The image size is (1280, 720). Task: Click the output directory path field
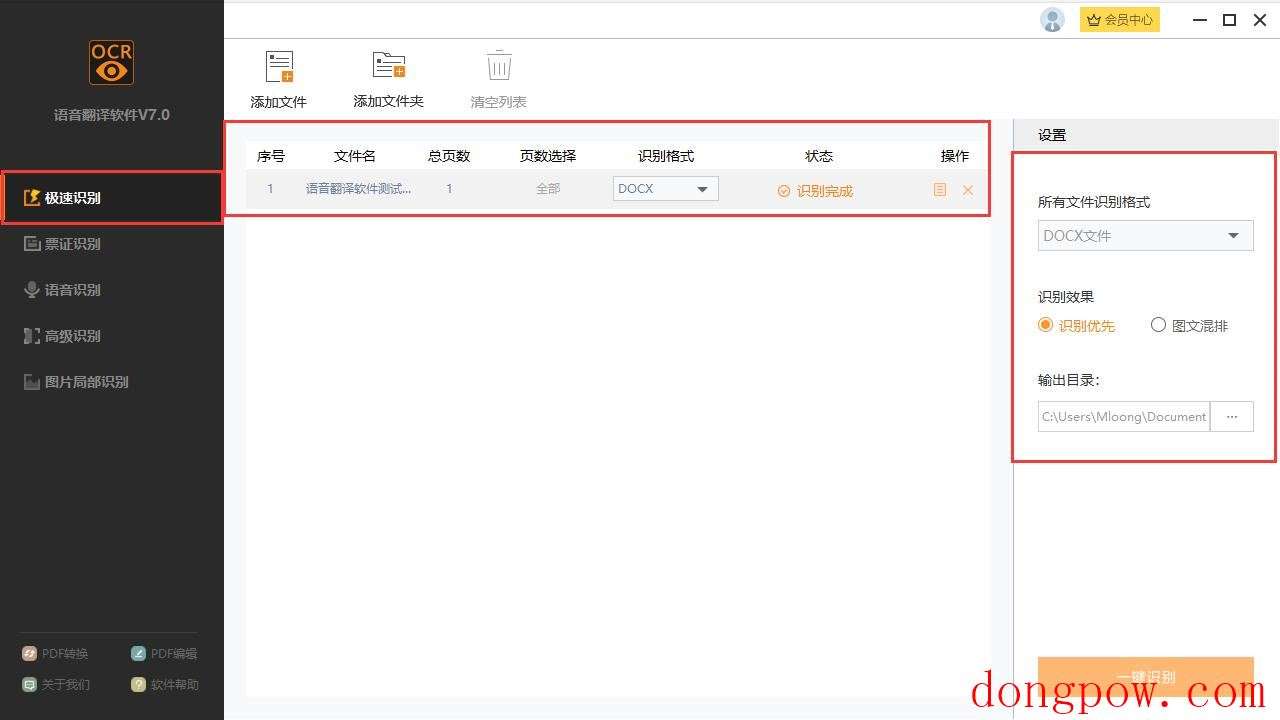(1124, 417)
